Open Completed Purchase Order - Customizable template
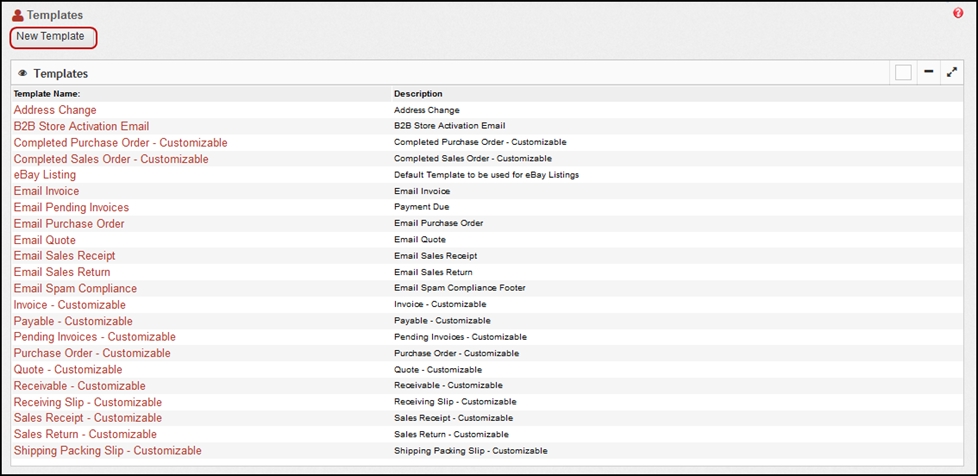Viewport: 978px width, 476px height. [120, 143]
